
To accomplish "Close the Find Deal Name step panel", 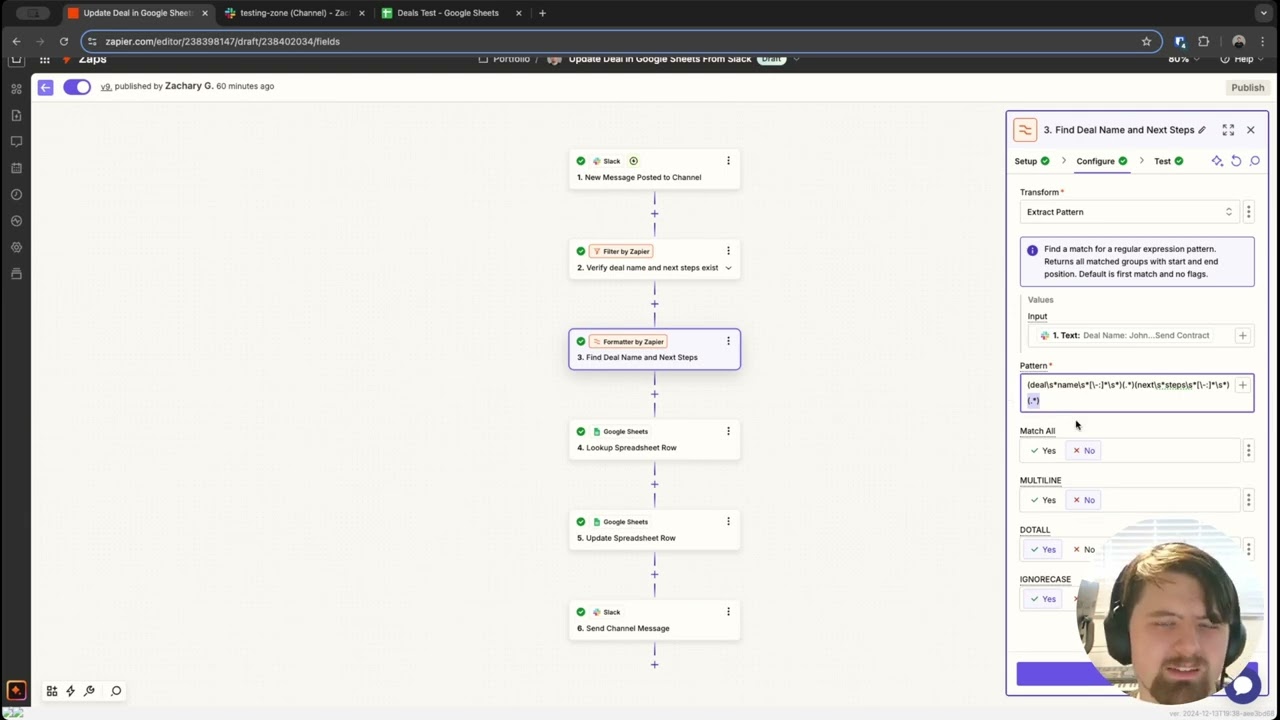I will coord(1250,130).
